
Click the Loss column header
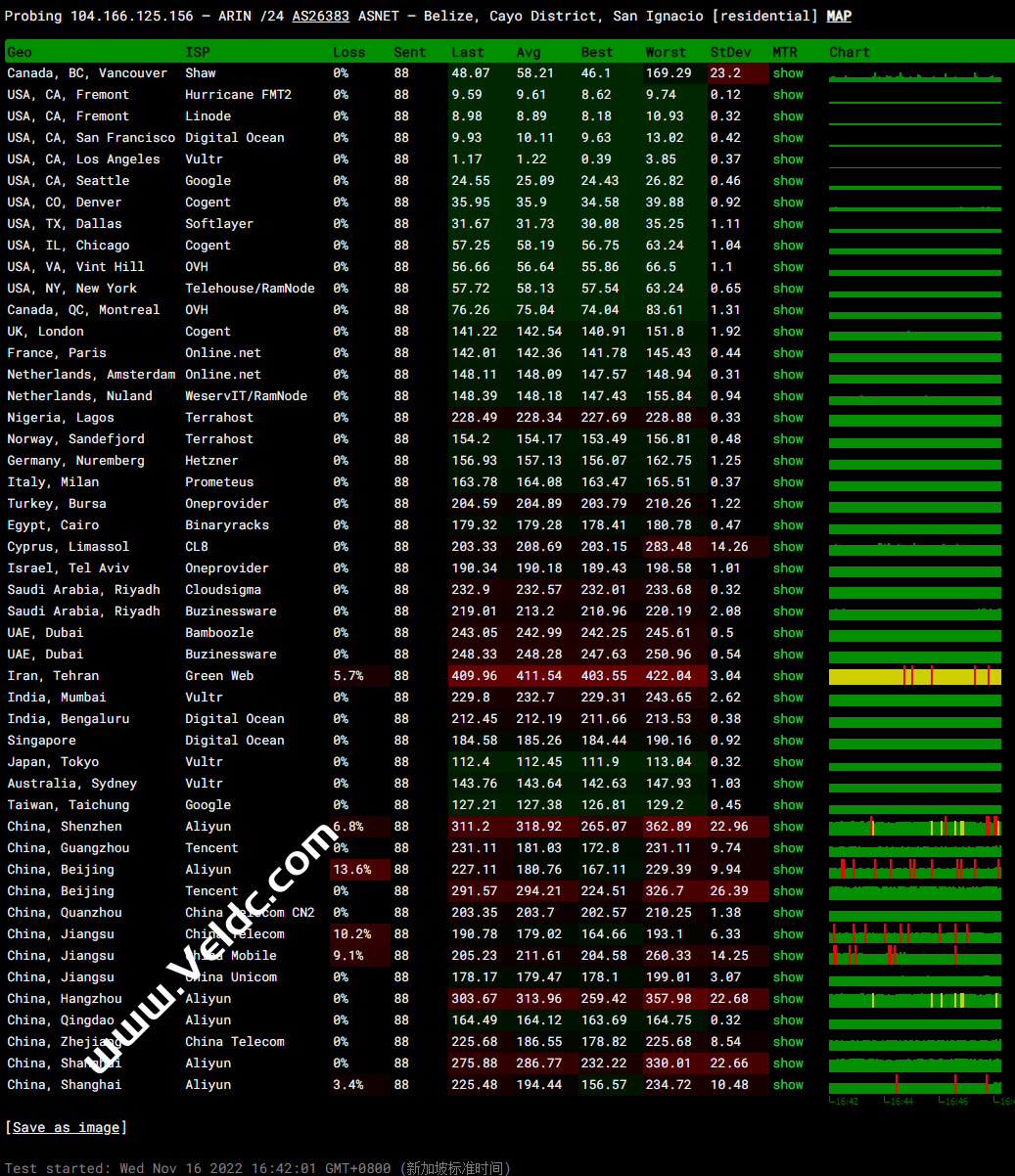(x=349, y=52)
